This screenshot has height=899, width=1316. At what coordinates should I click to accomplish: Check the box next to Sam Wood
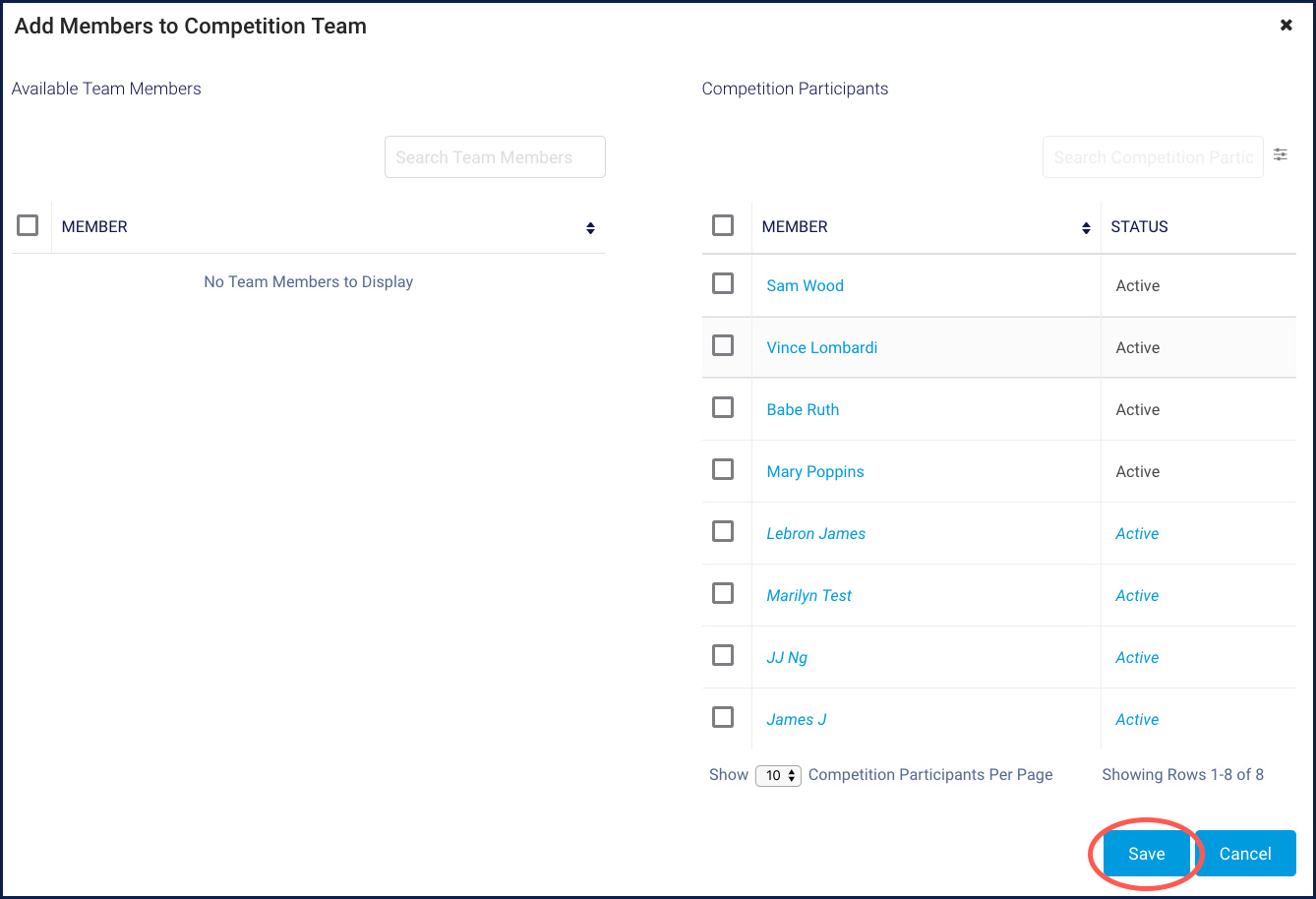pos(723,283)
